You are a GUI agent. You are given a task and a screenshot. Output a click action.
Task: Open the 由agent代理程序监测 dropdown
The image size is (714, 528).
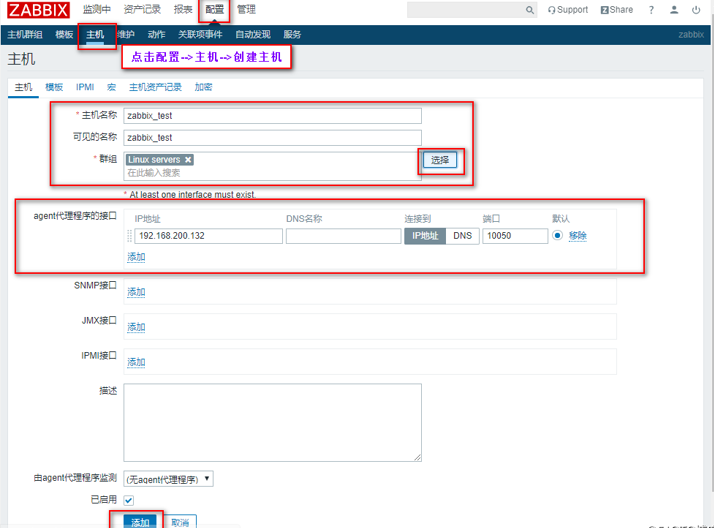(168, 479)
